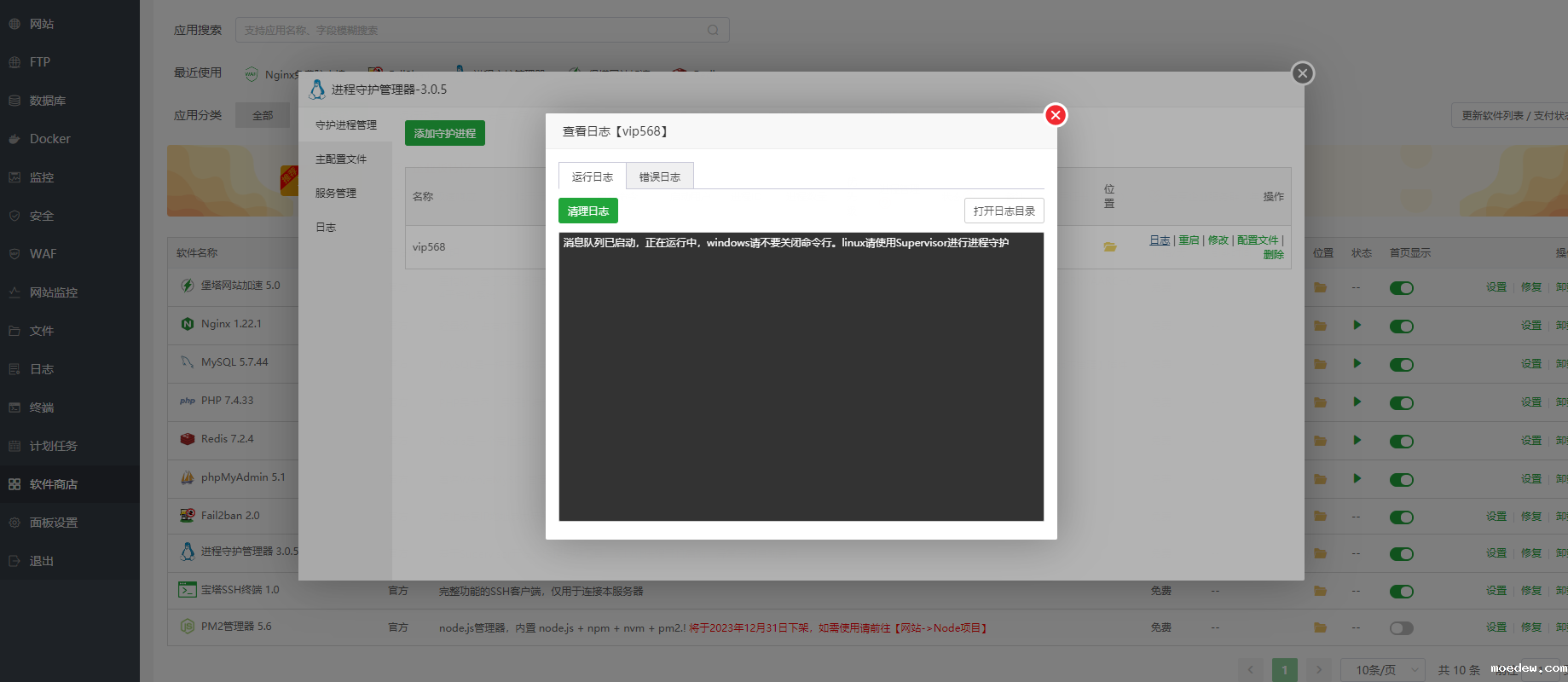1568x682 pixels.
Task: Go to the next page arrow
Action: point(1318,670)
